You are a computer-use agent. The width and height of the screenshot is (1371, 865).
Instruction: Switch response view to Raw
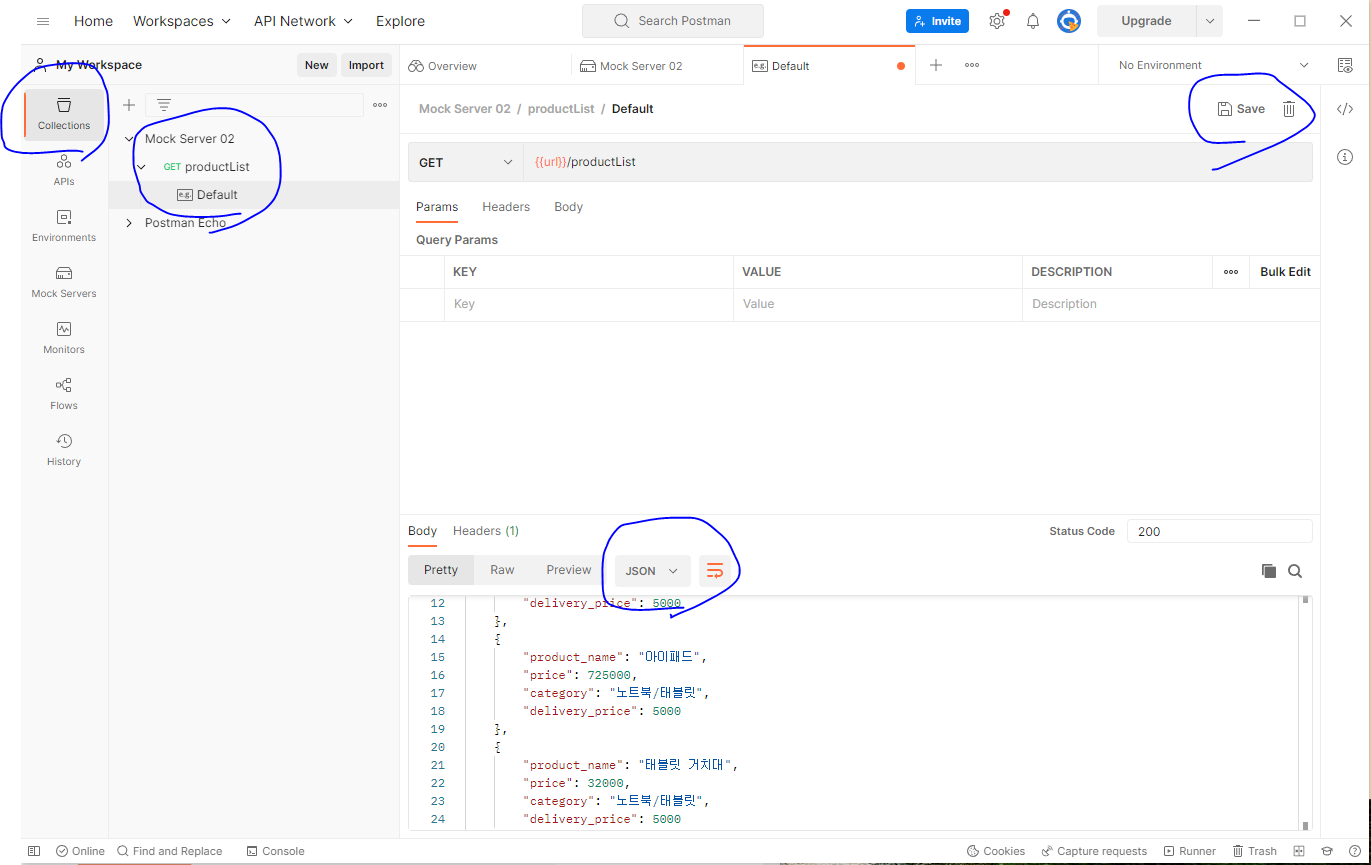(502, 570)
